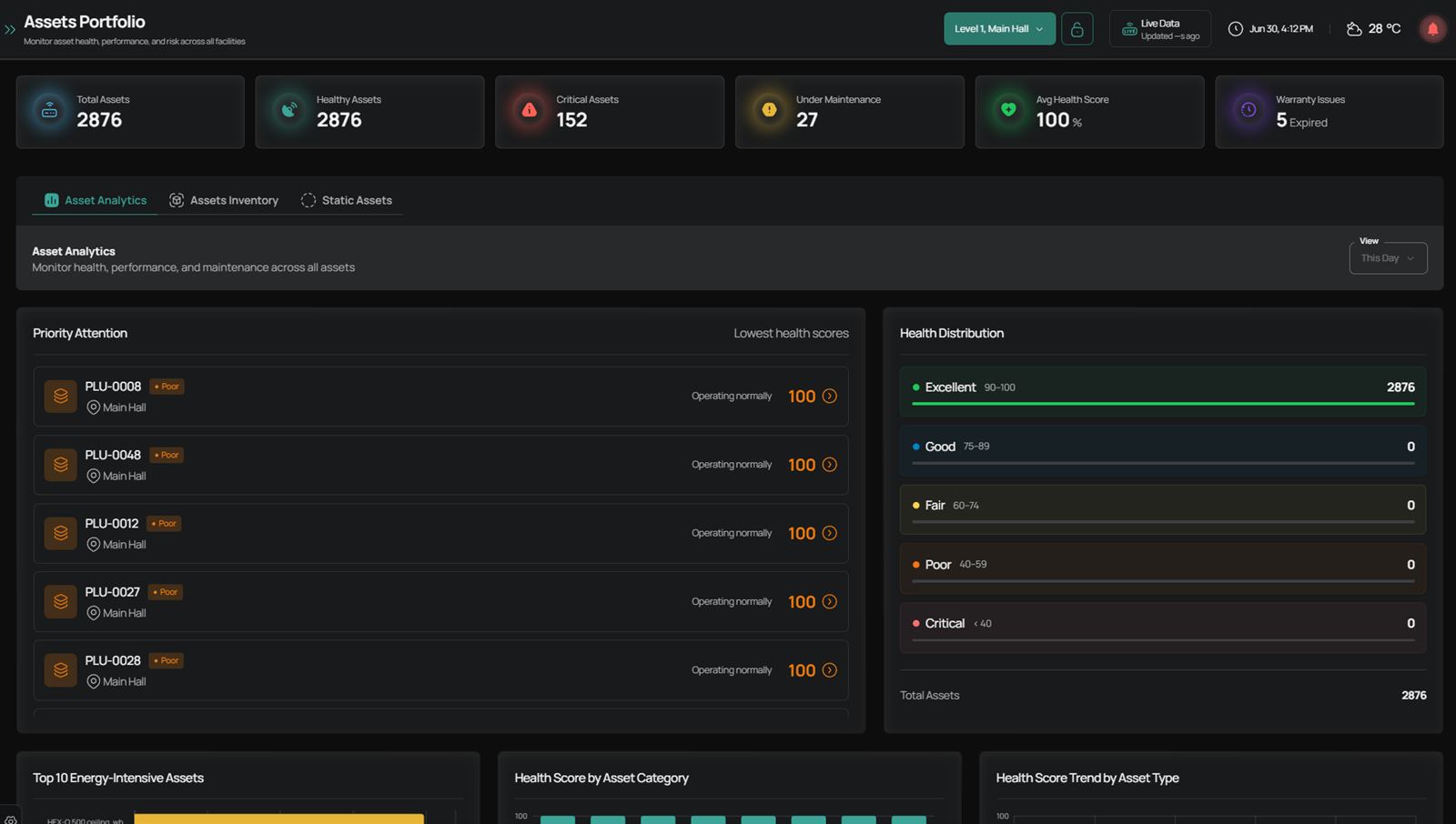This screenshot has width=1456, height=824.
Task: Click the PLU-0028 asset name
Action: tap(113, 660)
